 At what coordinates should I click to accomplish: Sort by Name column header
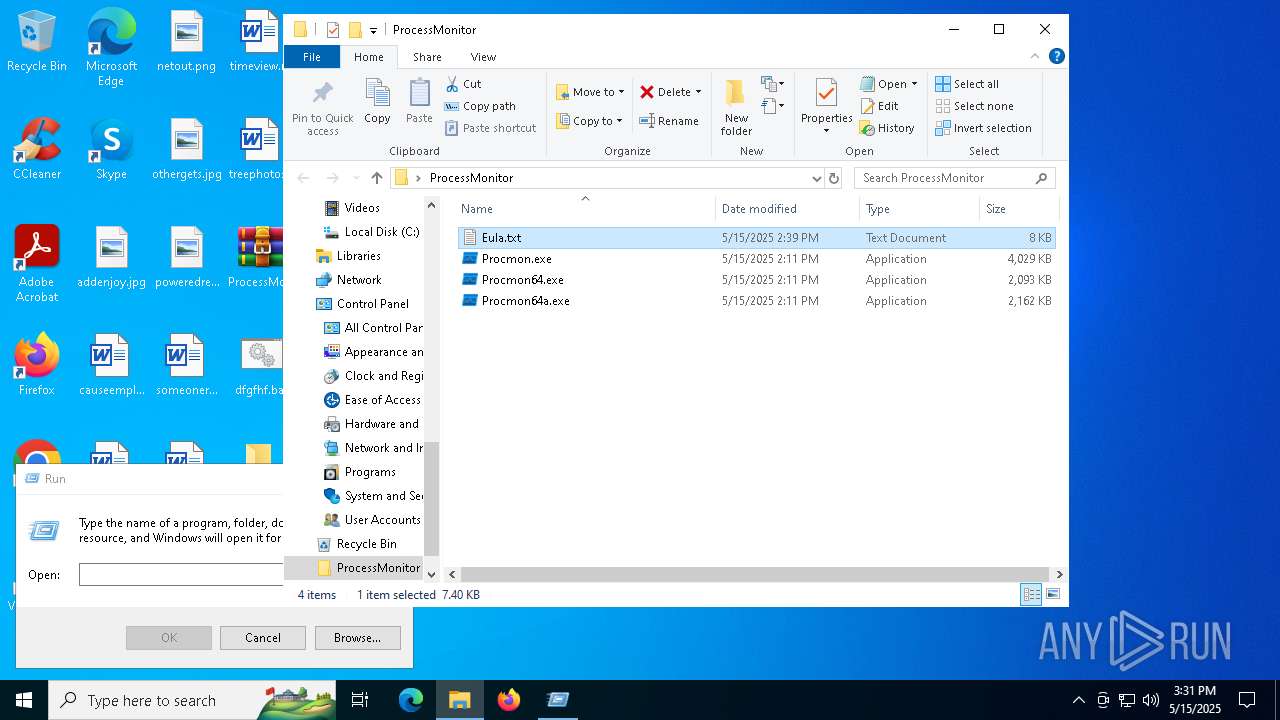[x=585, y=209]
